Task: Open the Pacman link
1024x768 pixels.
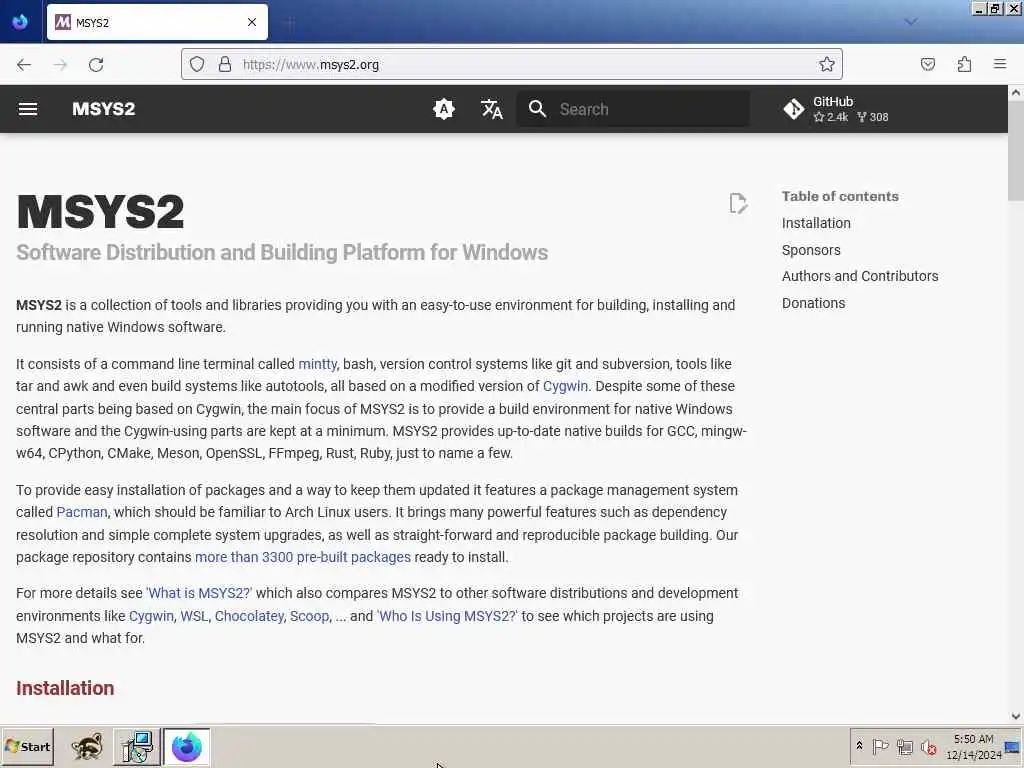Action: click(82, 513)
